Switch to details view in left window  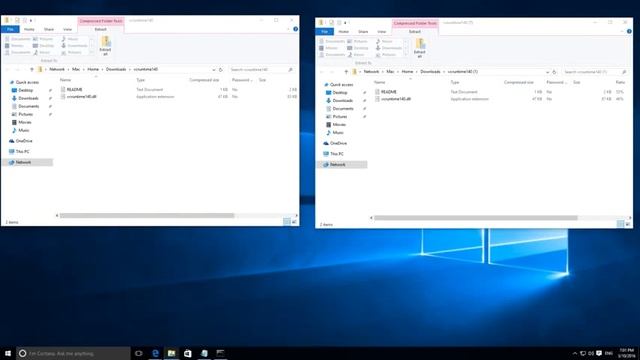click(x=287, y=222)
